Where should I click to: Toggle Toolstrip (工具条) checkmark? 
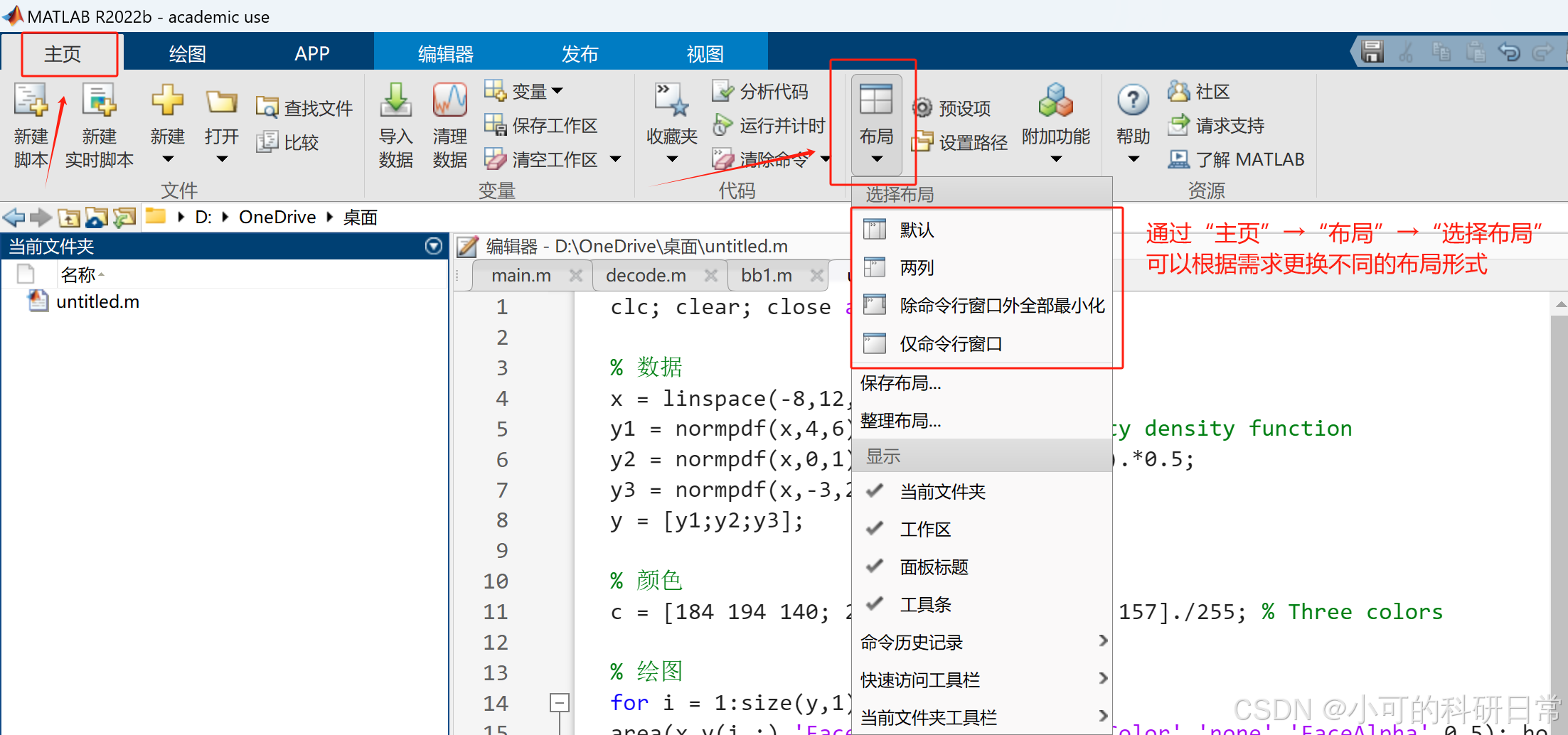pos(981,604)
